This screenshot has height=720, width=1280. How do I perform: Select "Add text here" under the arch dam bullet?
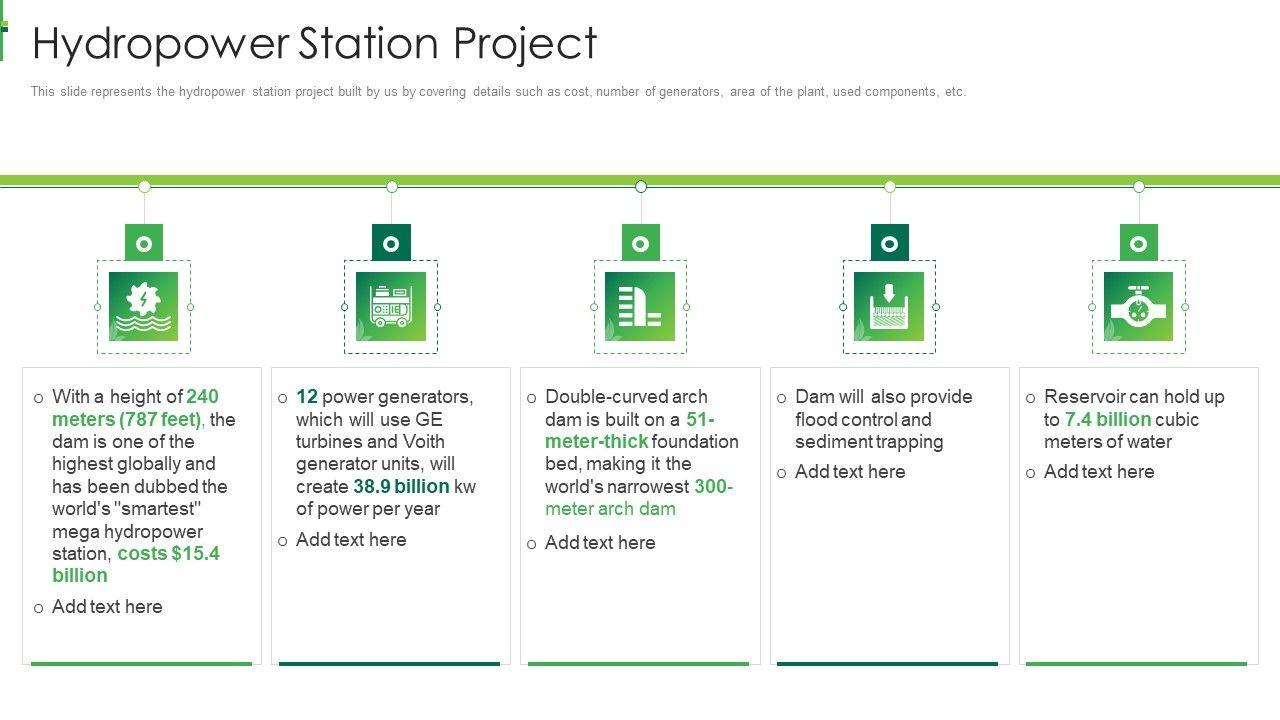coord(600,543)
